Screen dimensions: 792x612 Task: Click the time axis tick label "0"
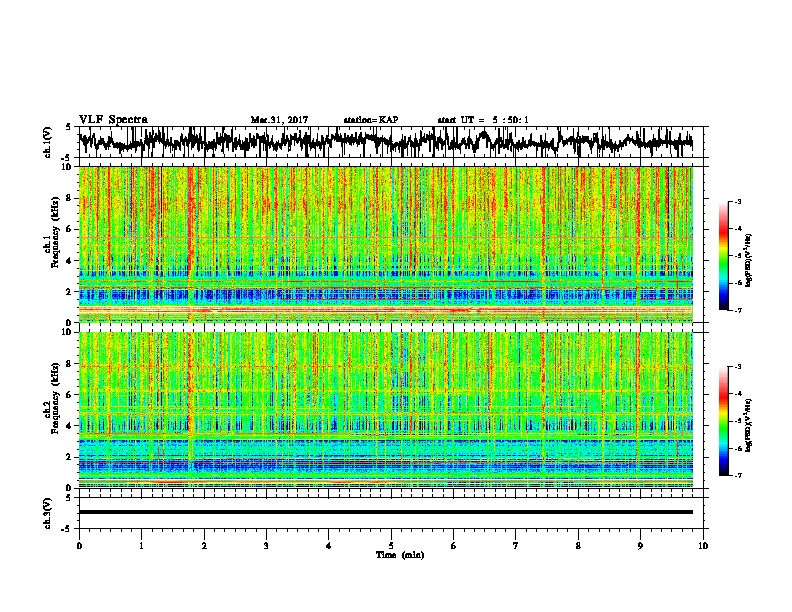79,546
